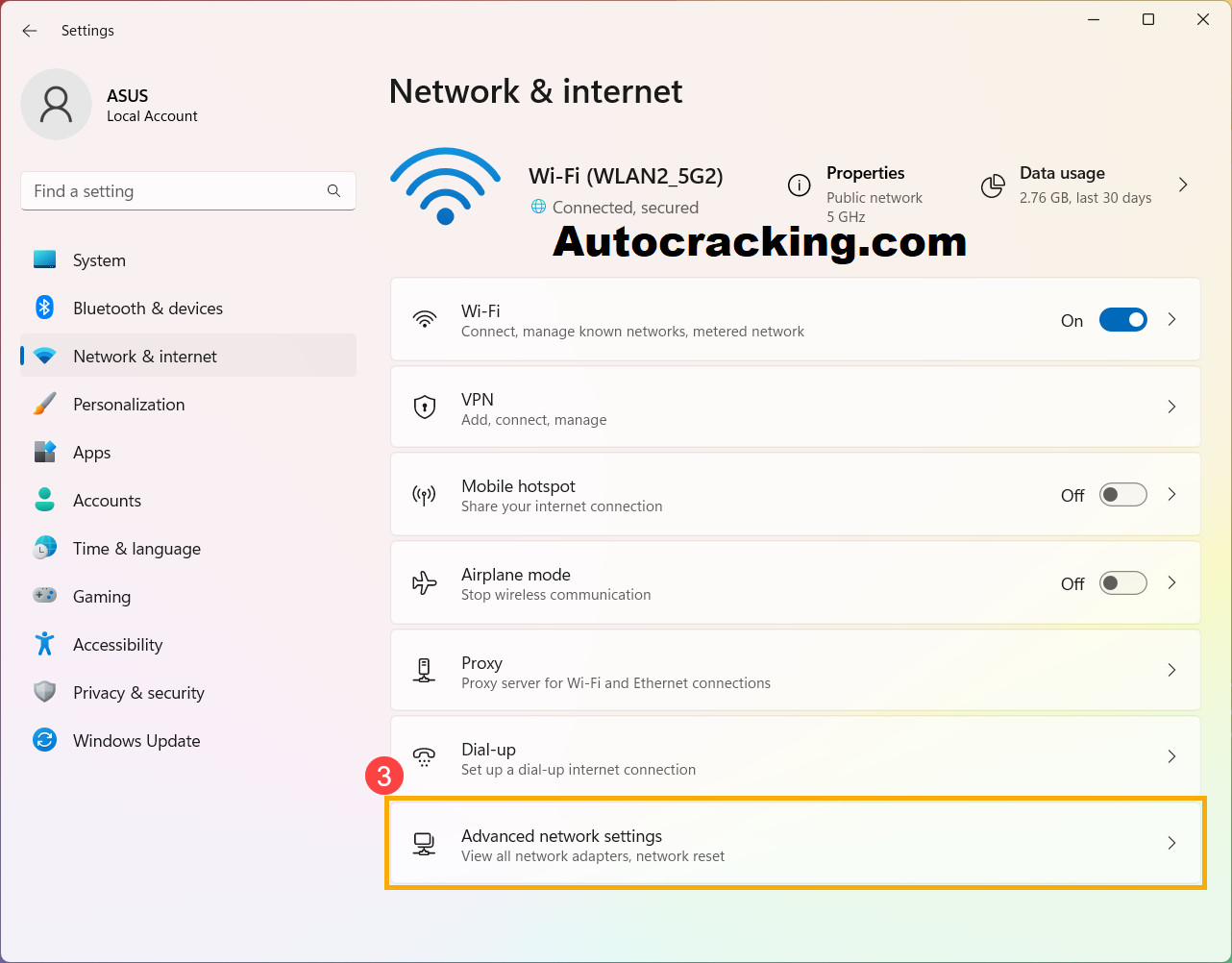Enable the Mobile hotspot toggle

1122,495
